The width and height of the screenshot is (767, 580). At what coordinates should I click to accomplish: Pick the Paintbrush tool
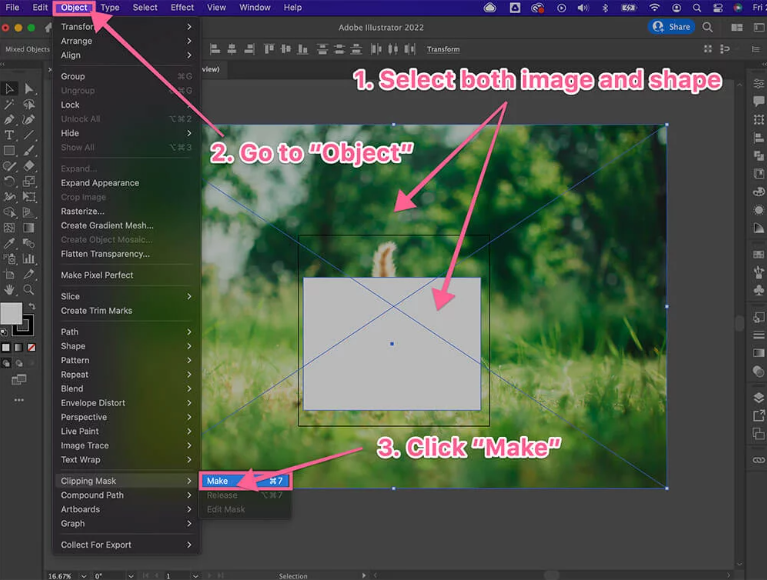tap(29, 151)
